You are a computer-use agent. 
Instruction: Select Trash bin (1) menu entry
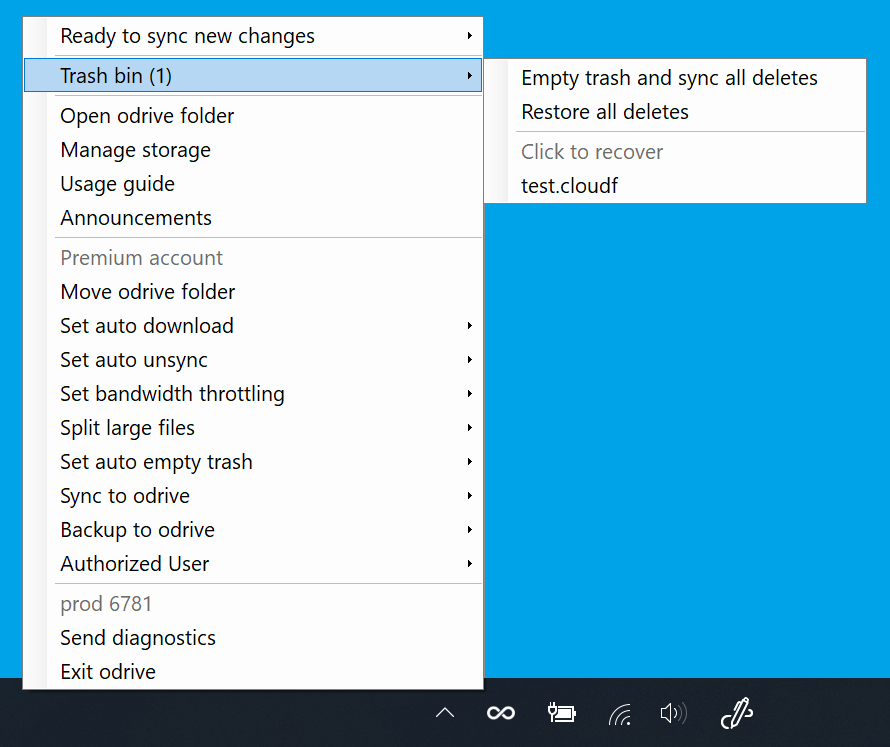point(253,75)
